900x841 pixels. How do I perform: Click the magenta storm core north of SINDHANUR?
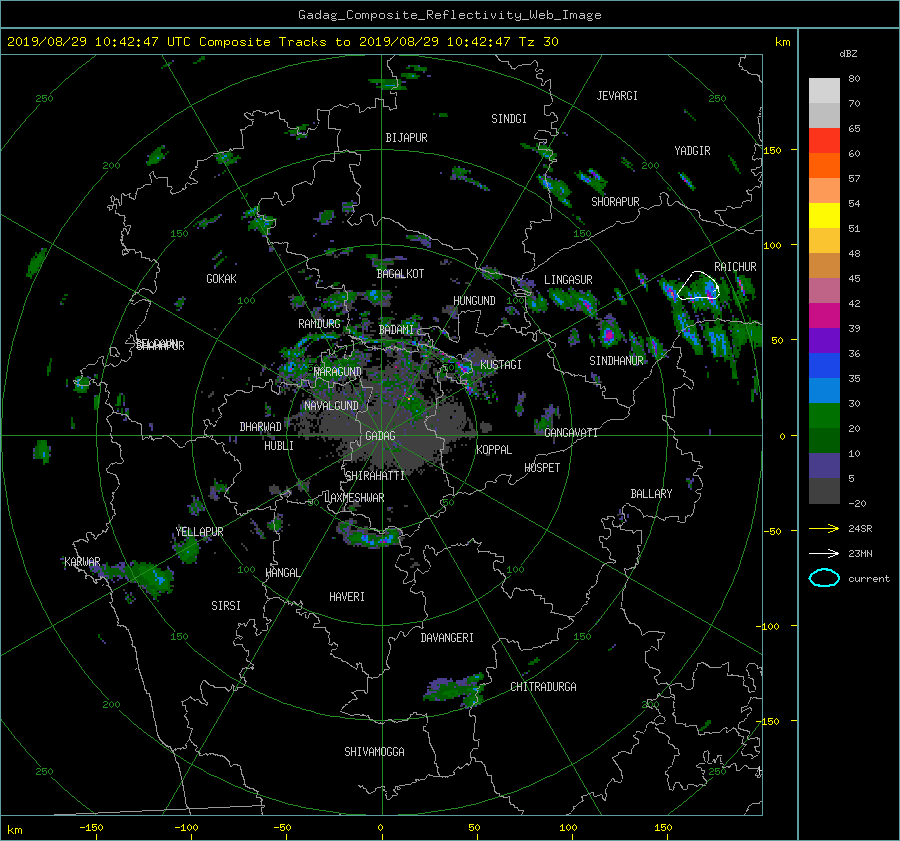608,334
